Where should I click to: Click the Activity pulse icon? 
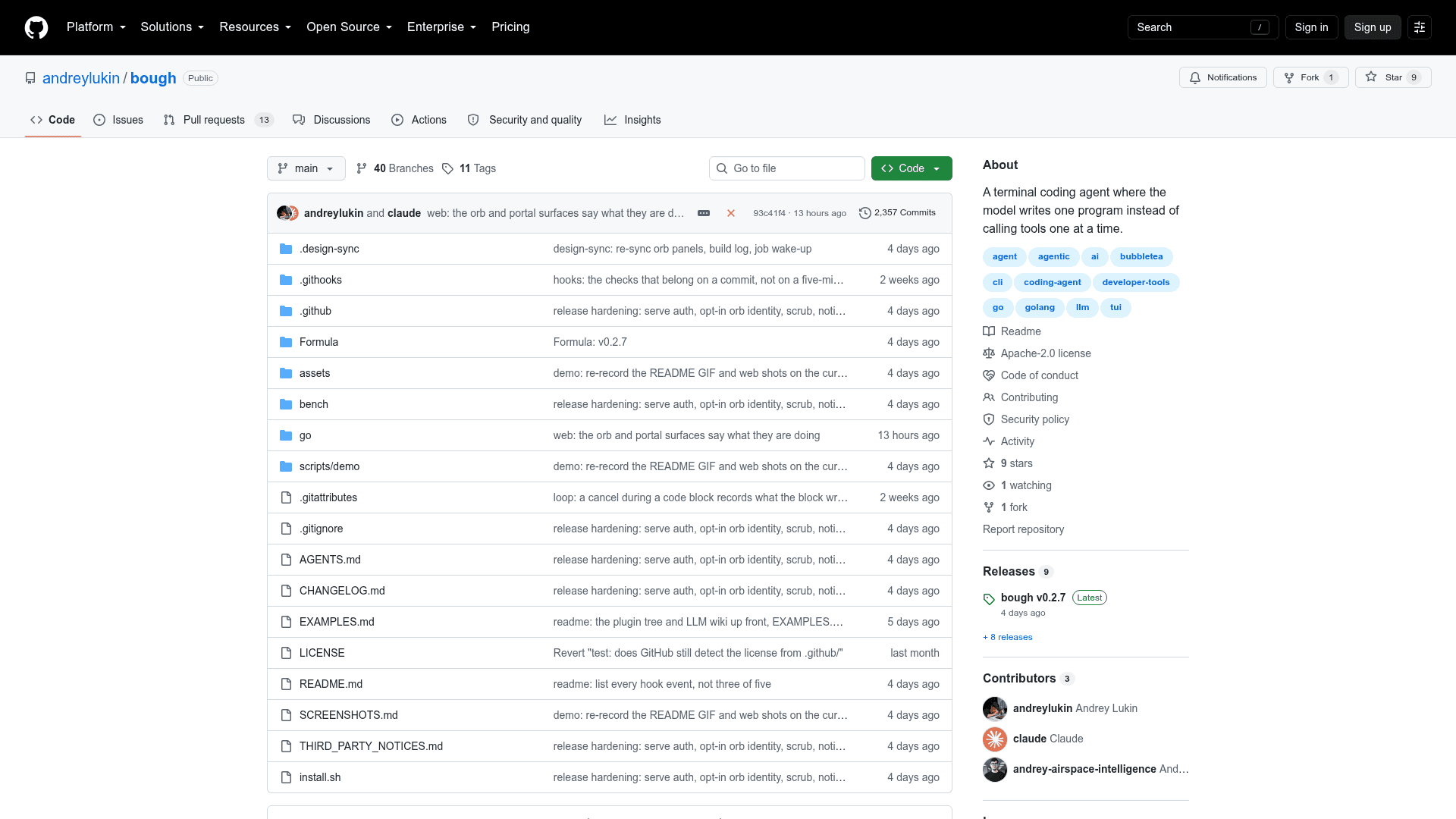(989, 441)
